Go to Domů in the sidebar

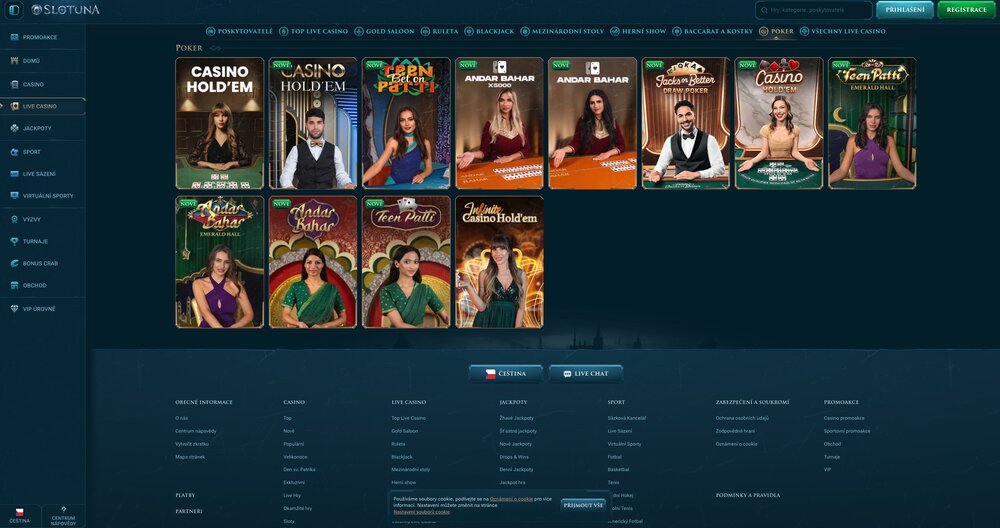point(43,61)
